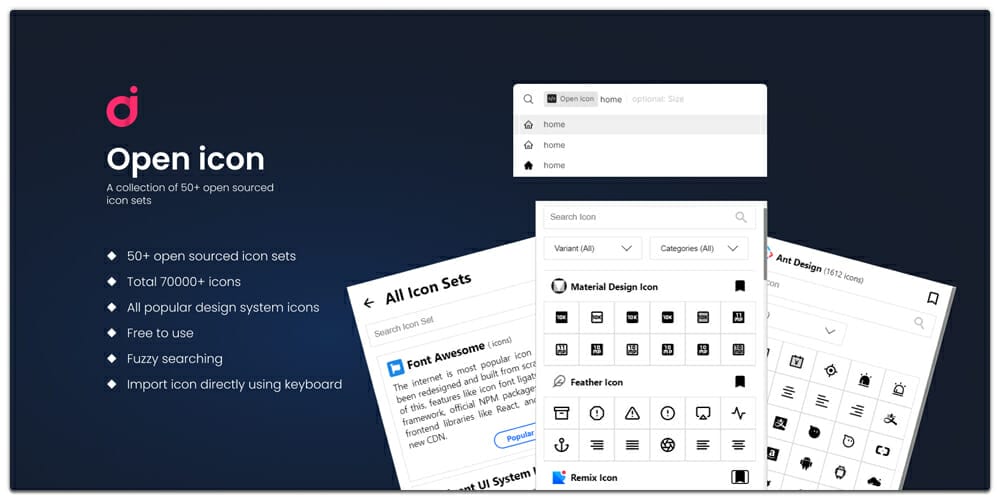The width and height of the screenshot is (1000, 500).
Task: Click the magnifier in the home search bar
Action: pyautogui.click(x=528, y=99)
